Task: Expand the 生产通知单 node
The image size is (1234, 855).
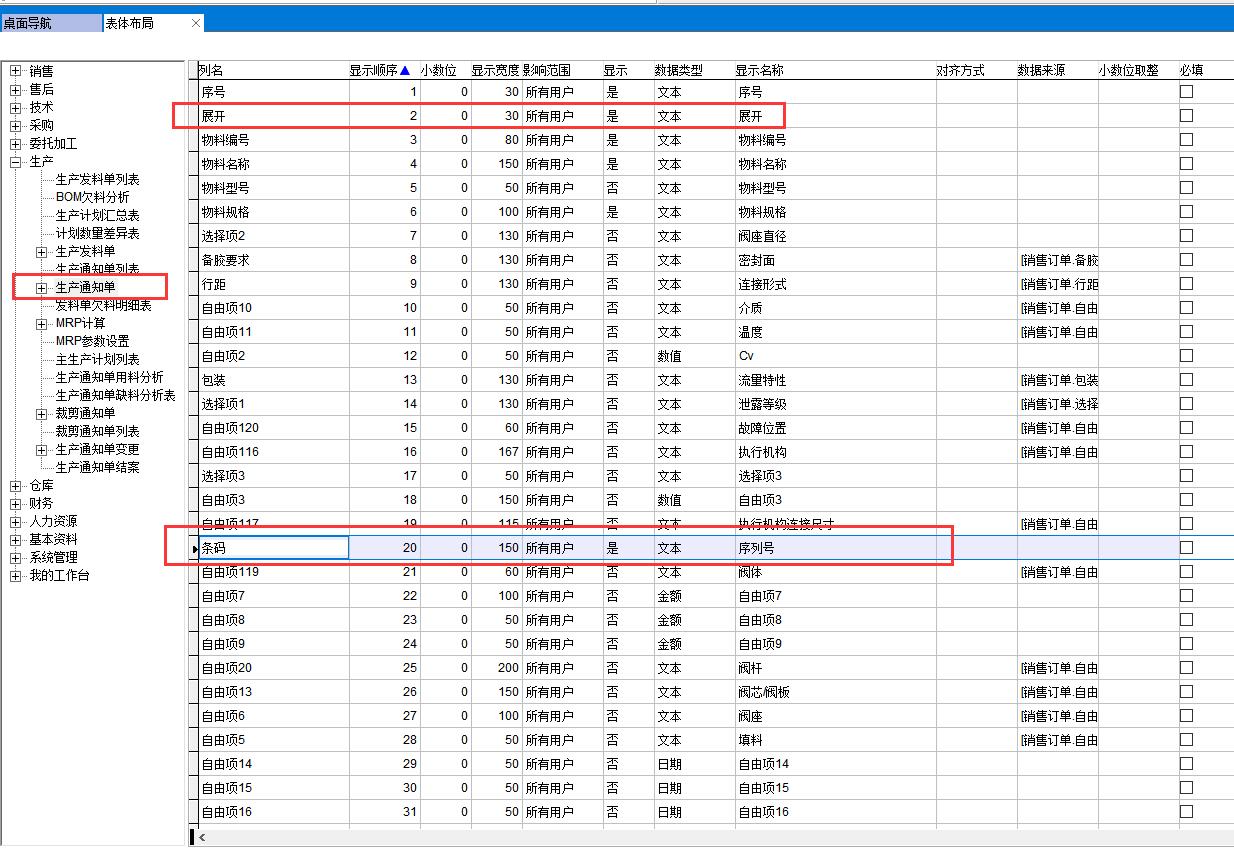Action: (x=42, y=288)
